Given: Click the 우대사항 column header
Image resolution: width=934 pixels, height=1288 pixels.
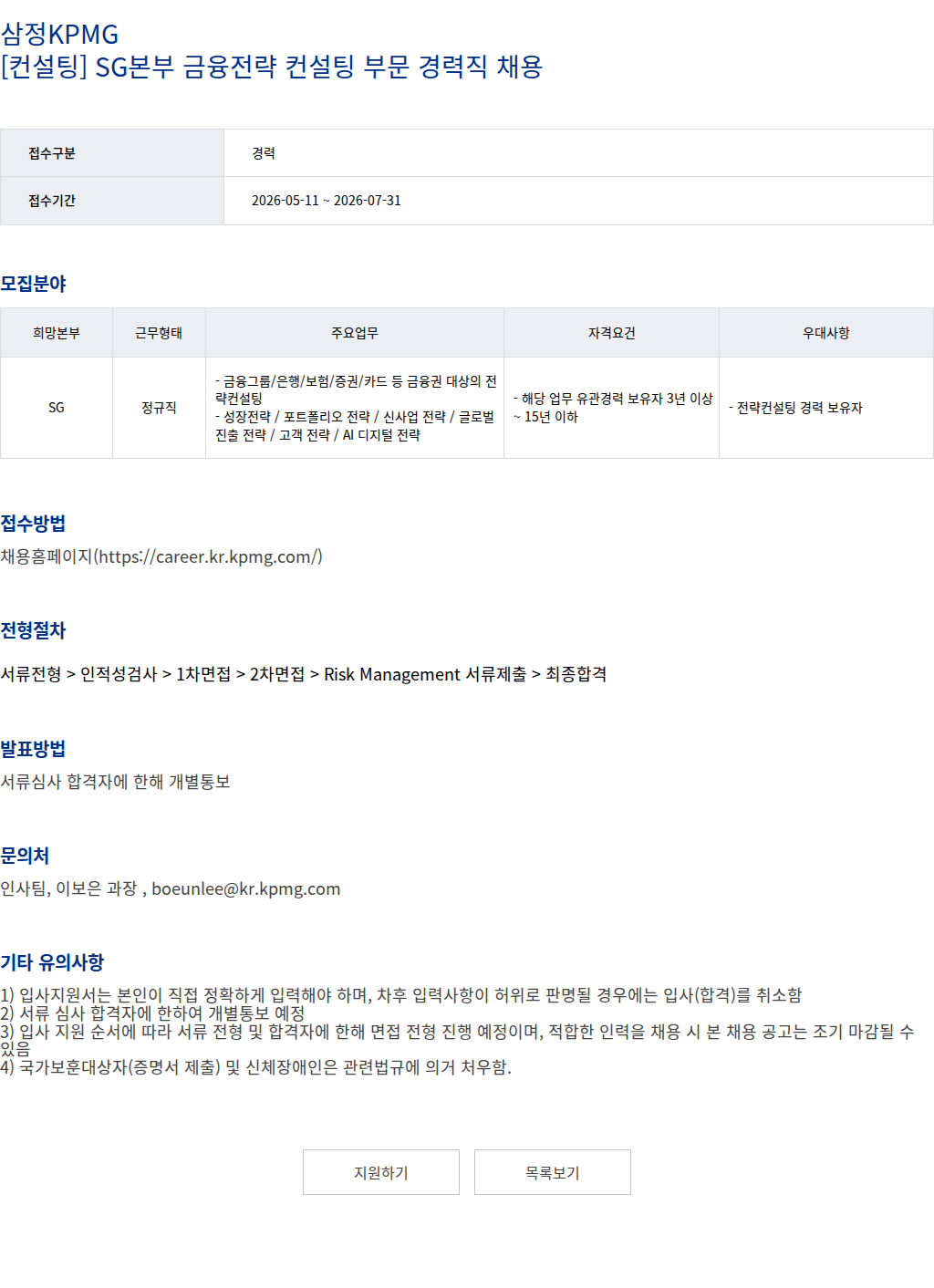Looking at the screenshot, I should [x=826, y=333].
